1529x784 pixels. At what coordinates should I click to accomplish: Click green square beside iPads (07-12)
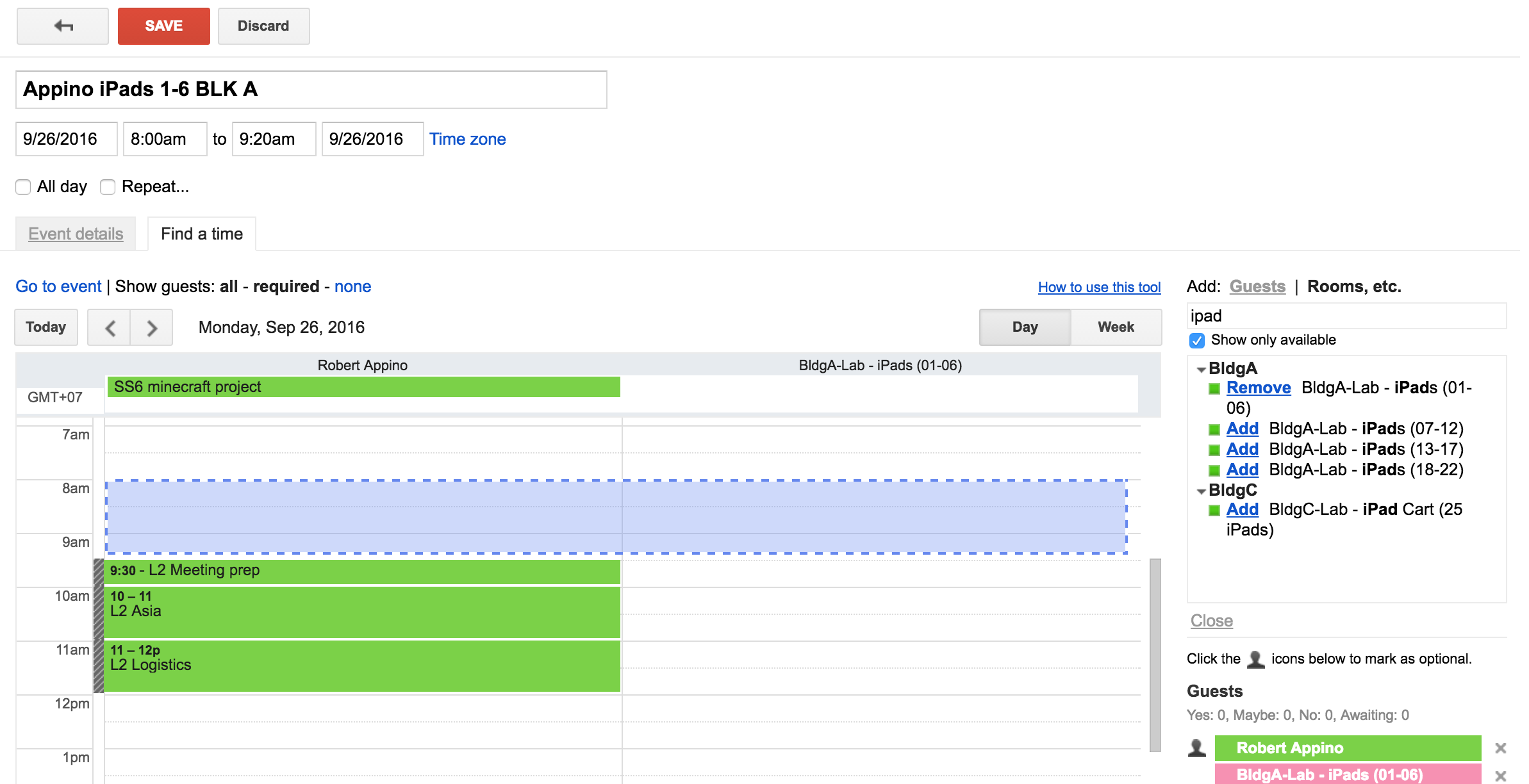pyautogui.click(x=1214, y=429)
